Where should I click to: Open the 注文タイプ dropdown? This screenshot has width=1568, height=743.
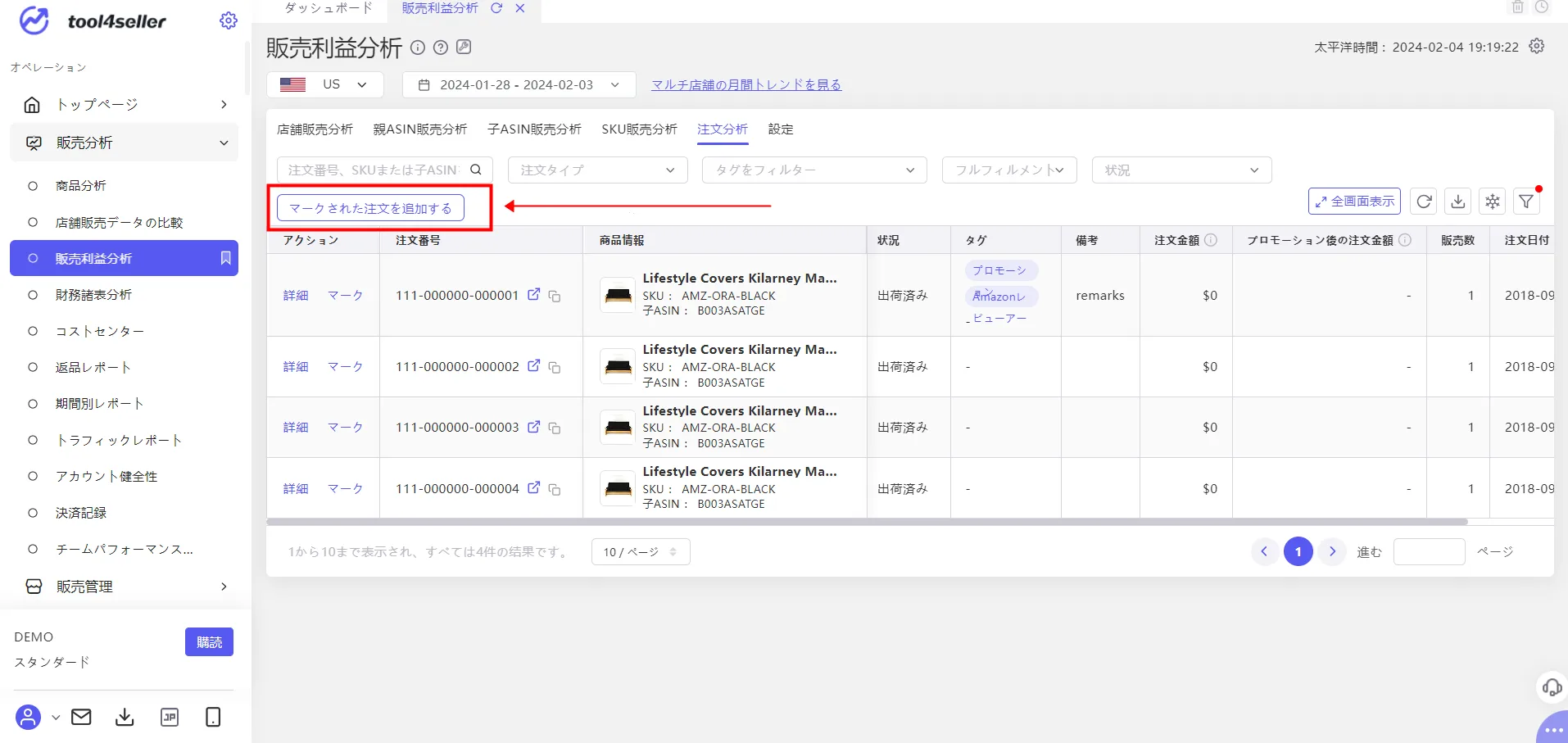598,170
